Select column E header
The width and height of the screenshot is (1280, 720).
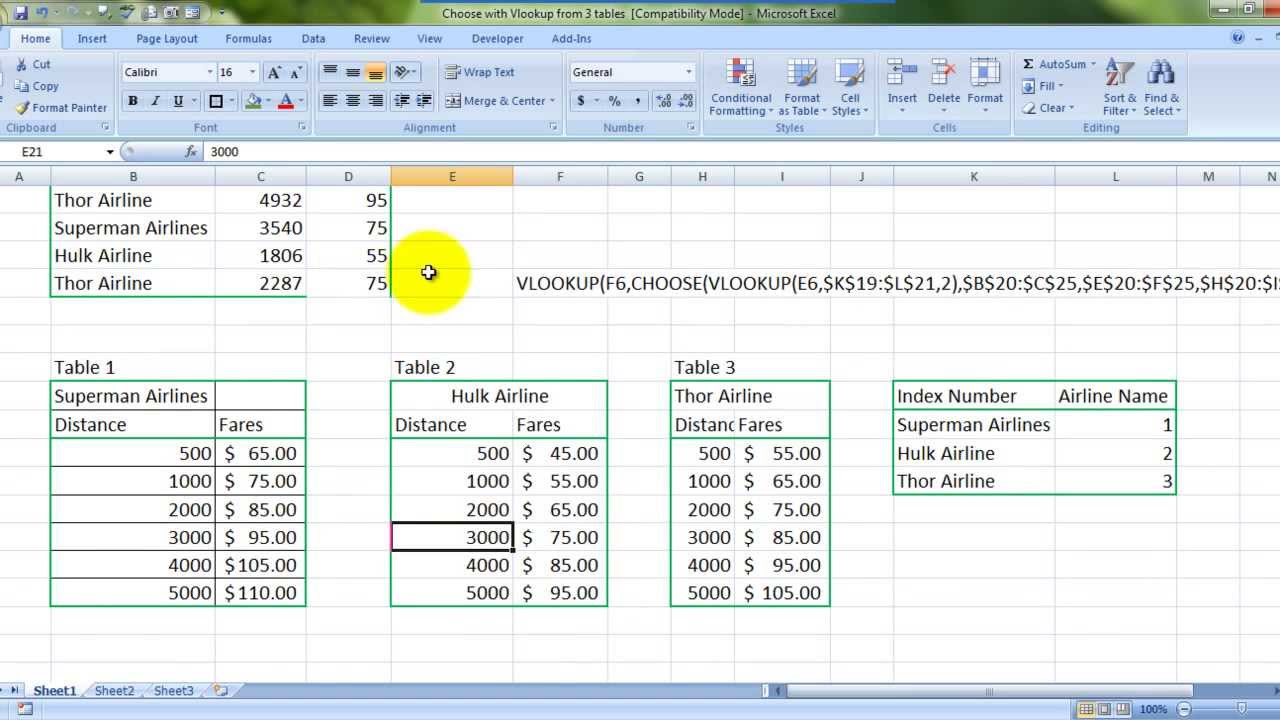pos(452,176)
